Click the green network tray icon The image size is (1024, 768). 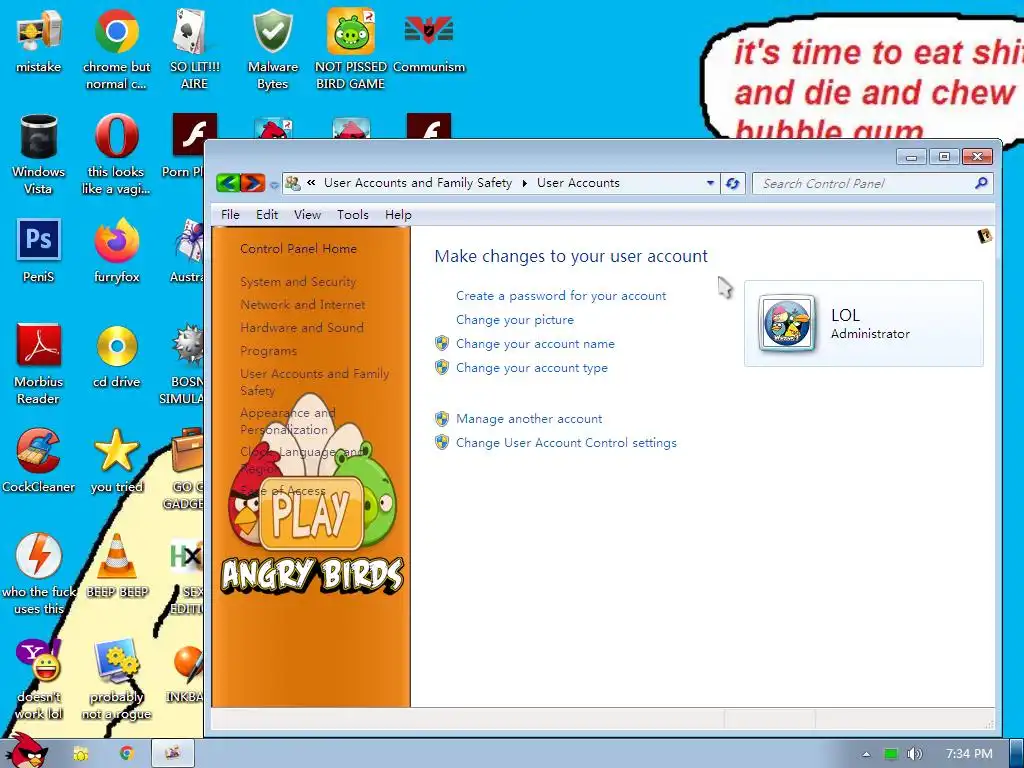(891, 754)
